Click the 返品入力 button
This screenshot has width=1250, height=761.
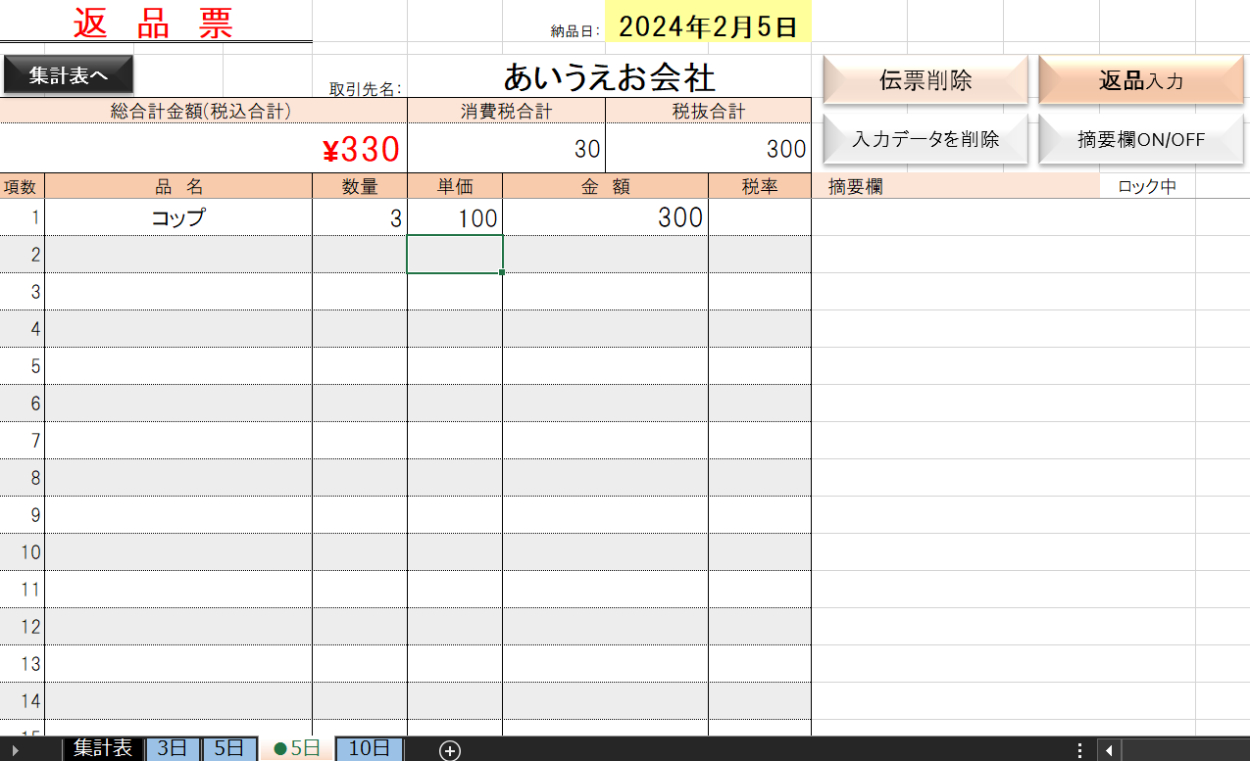[1141, 81]
